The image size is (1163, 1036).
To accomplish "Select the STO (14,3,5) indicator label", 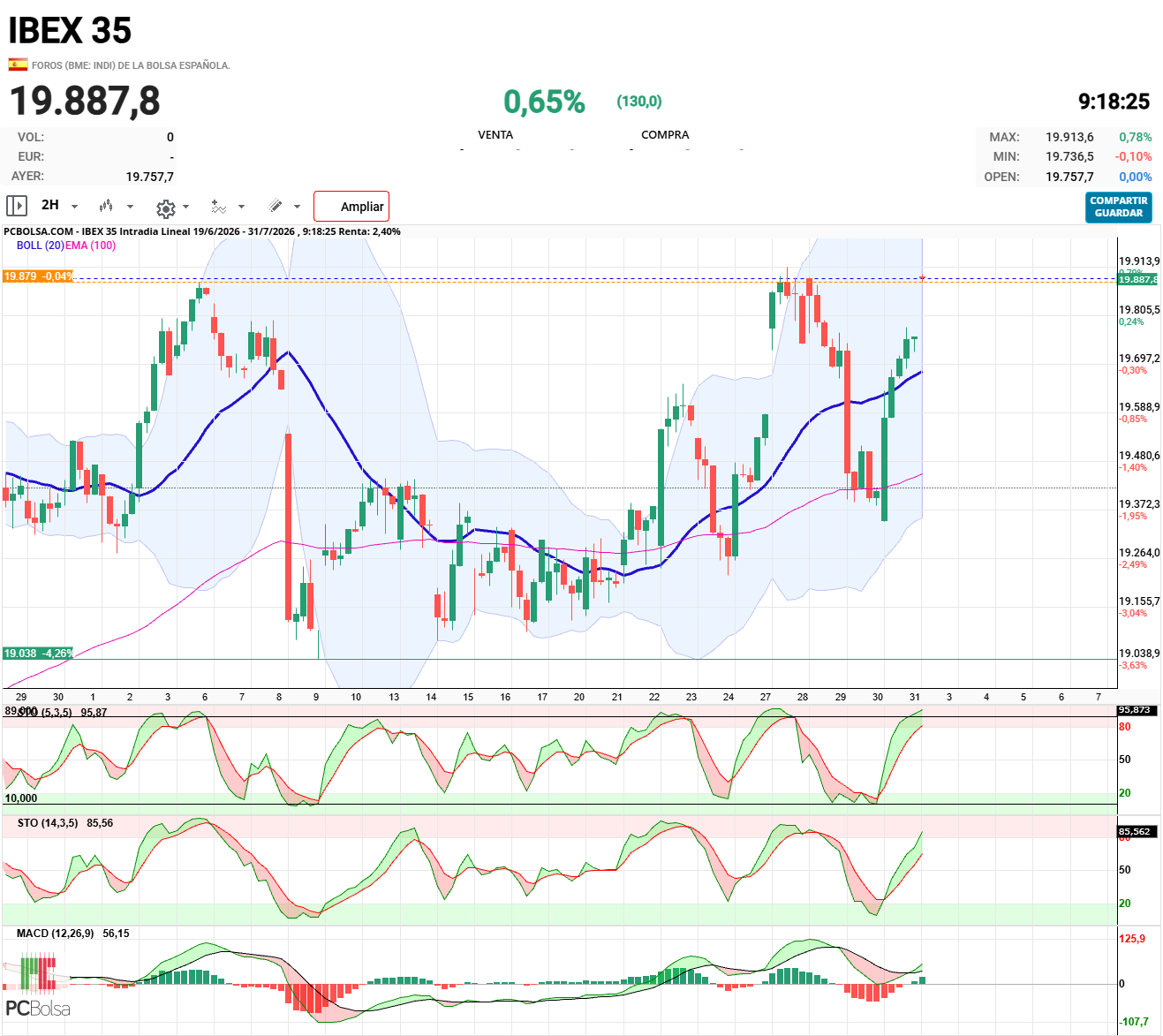I will pyautogui.click(x=48, y=823).
